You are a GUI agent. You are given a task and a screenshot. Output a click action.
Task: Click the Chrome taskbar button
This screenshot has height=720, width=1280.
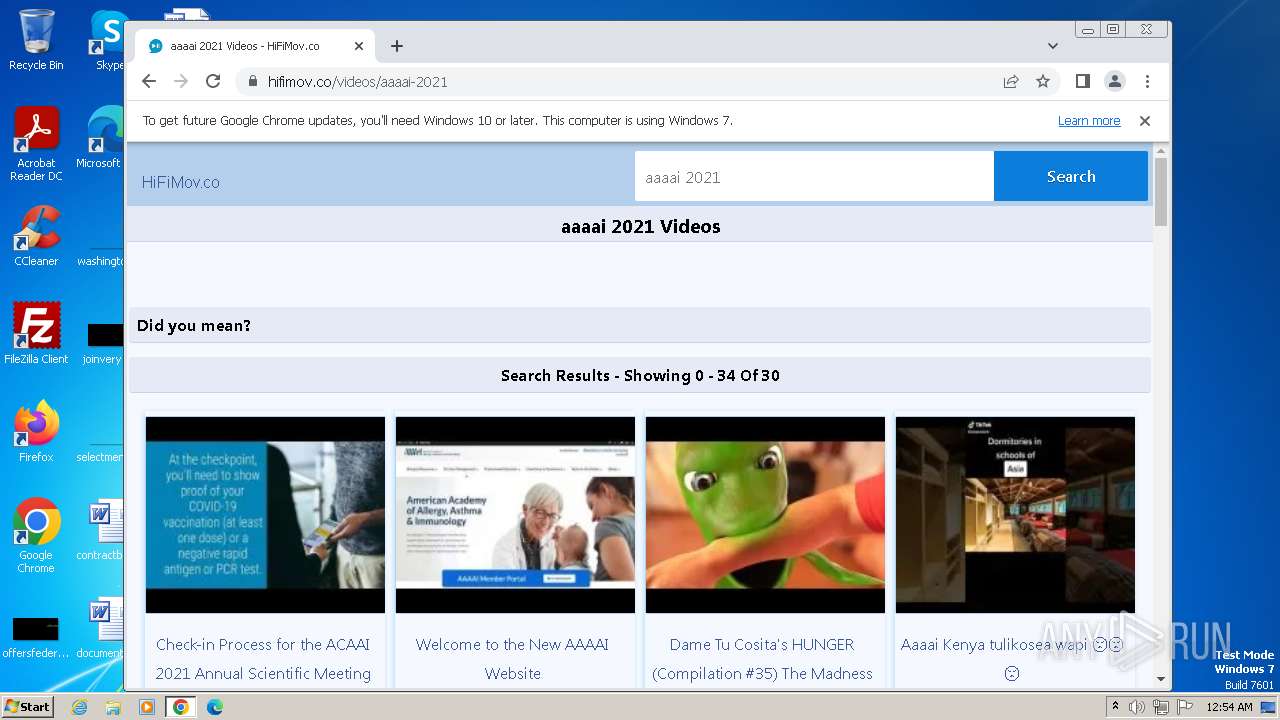[181, 707]
